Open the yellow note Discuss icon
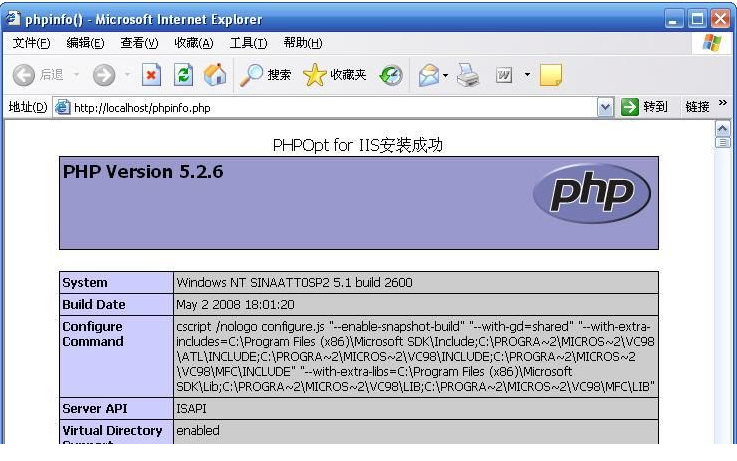The height and width of the screenshot is (461, 737). click(x=551, y=75)
